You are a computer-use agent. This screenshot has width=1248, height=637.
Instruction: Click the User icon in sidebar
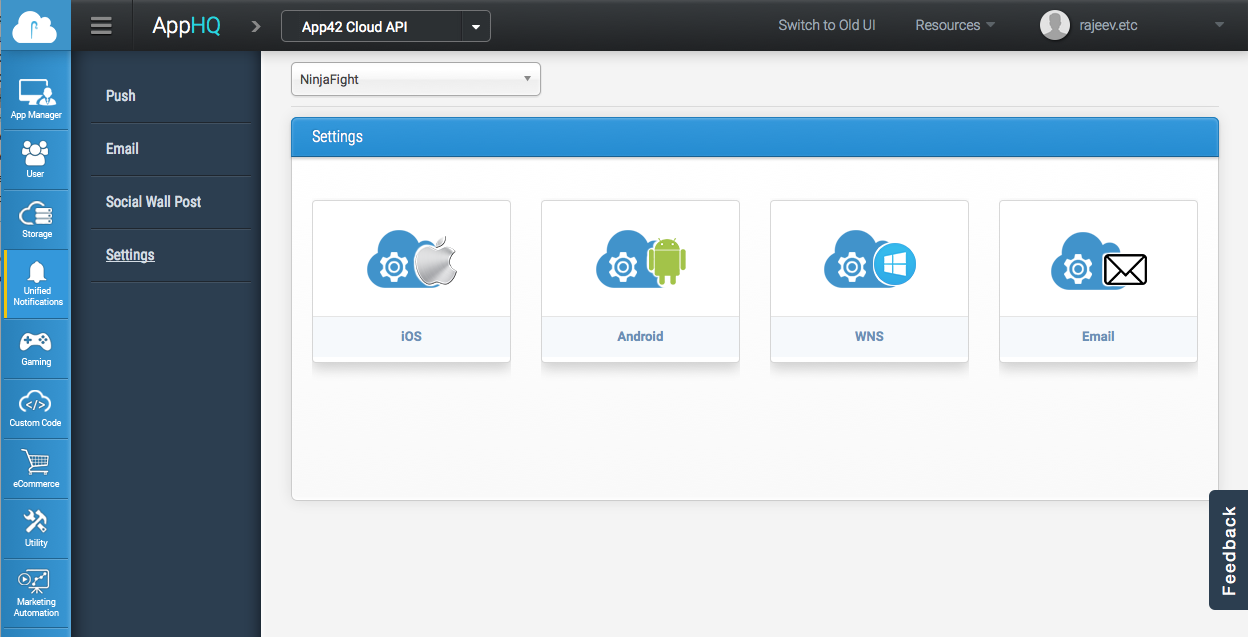pos(36,158)
